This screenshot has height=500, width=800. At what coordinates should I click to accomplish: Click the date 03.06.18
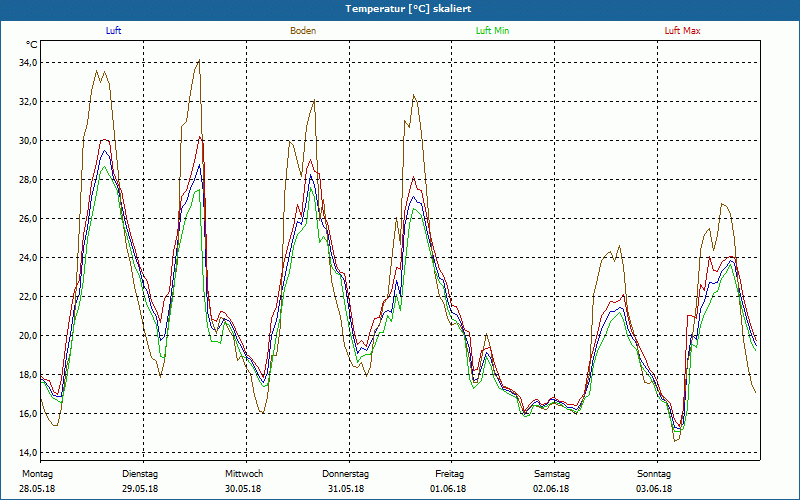654,489
